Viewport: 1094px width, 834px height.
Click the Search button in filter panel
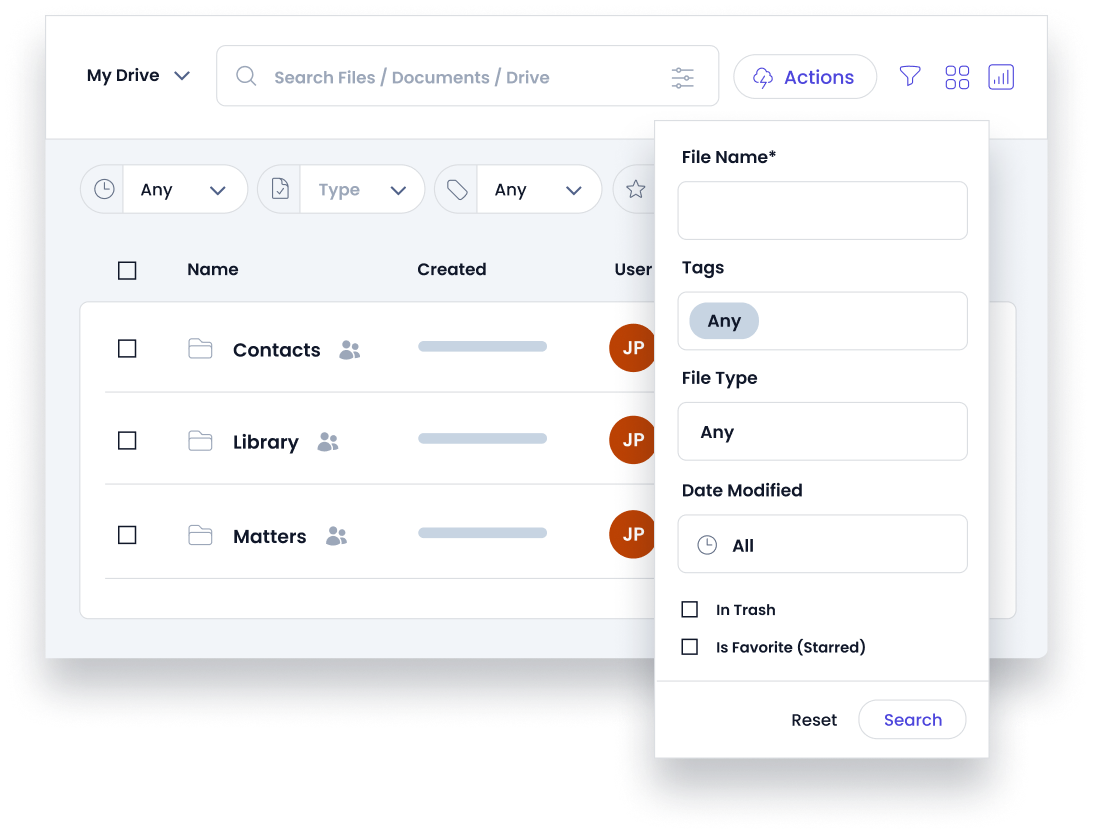[x=912, y=720]
